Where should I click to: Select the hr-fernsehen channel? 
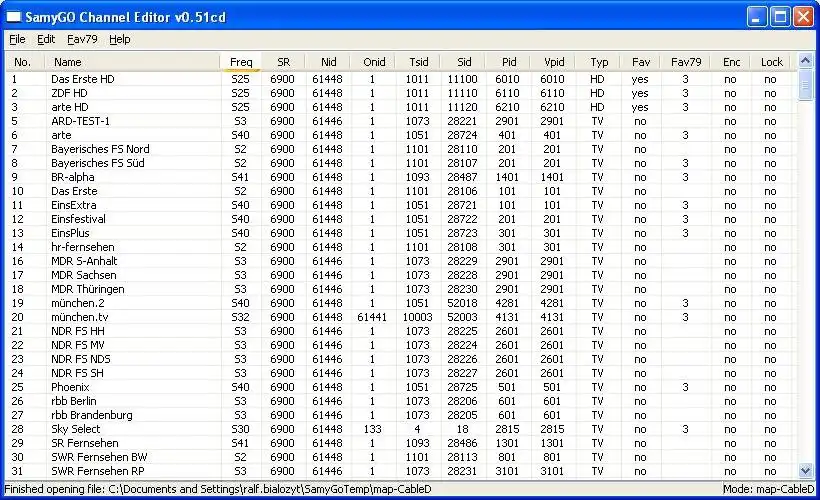tap(83, 247)
